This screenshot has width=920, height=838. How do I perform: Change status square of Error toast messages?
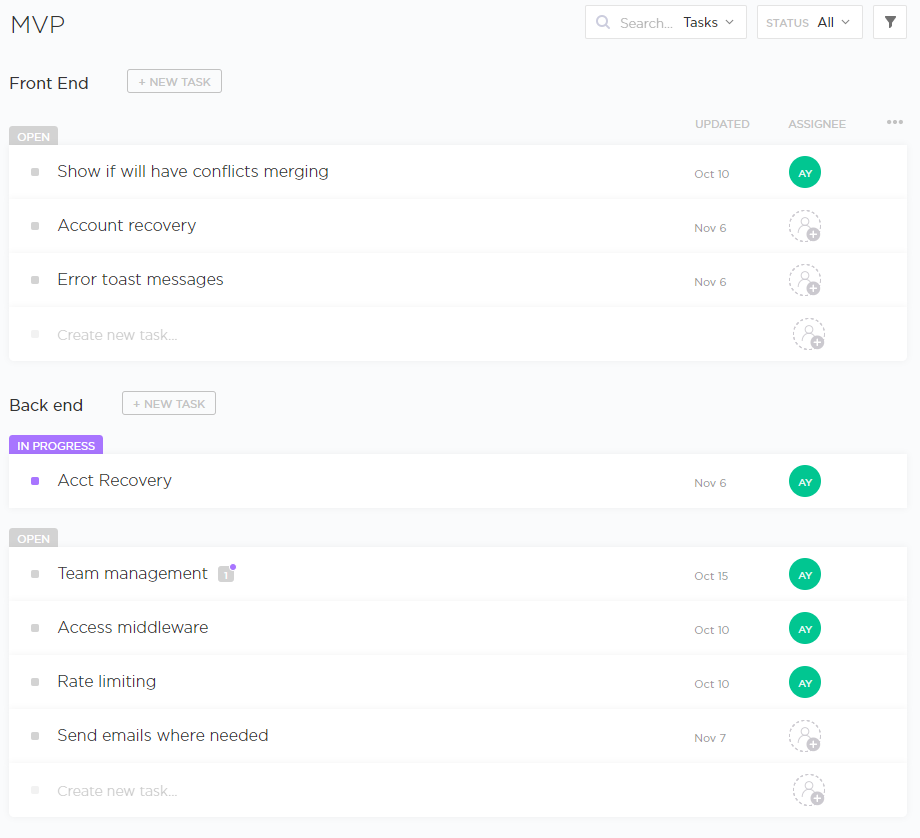point(35,280)
